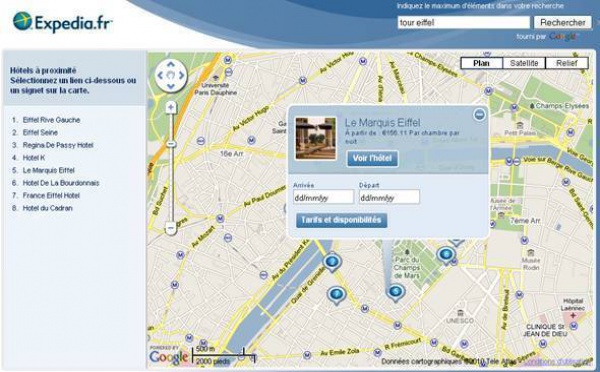This screenshot has height=372, width=600.
Task: Click the Petit Palais museum icon
Action: pyautogui.click(x=520, y=126)
